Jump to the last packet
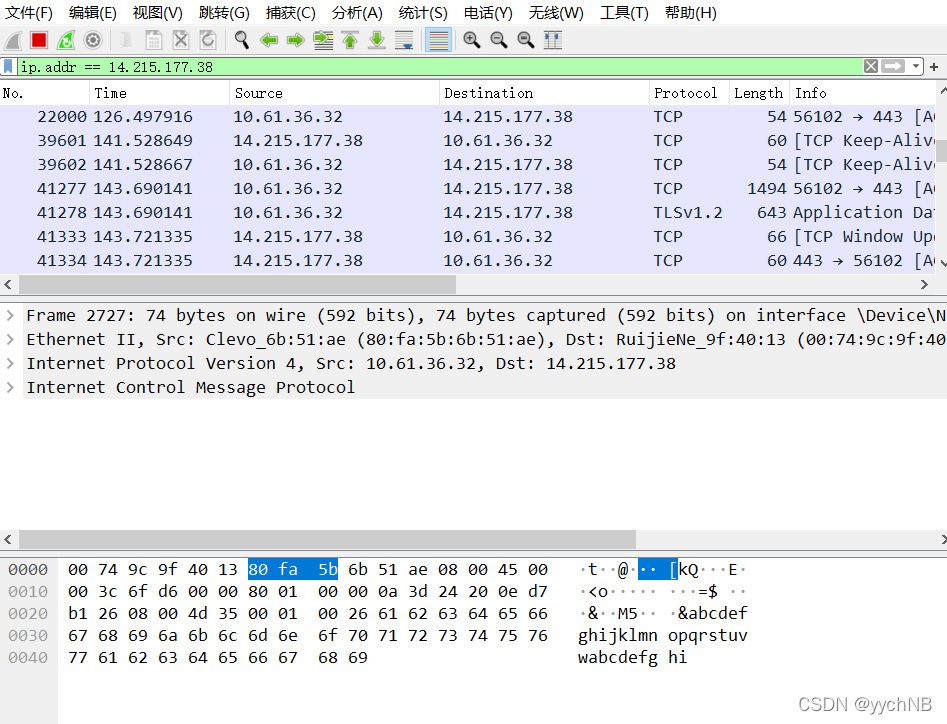 pyautogui.click(x=377, y=40)
